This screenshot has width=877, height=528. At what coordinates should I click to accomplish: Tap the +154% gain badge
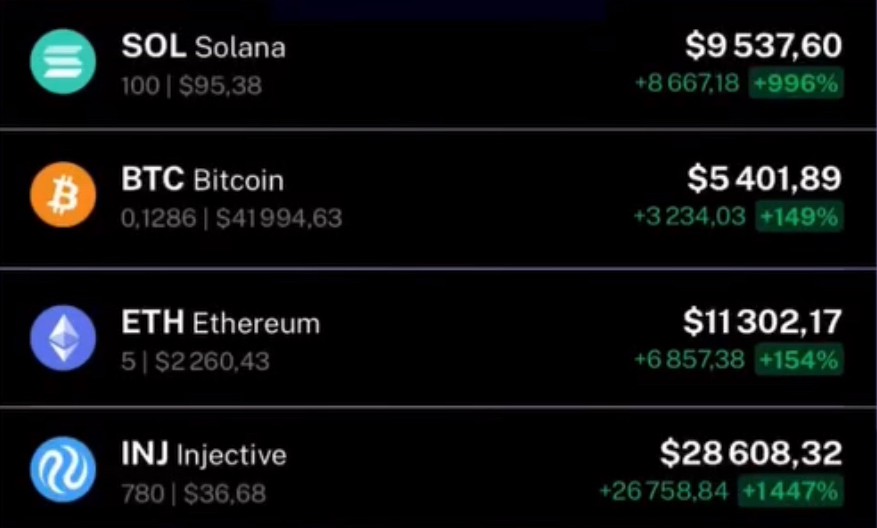point(799,360)
